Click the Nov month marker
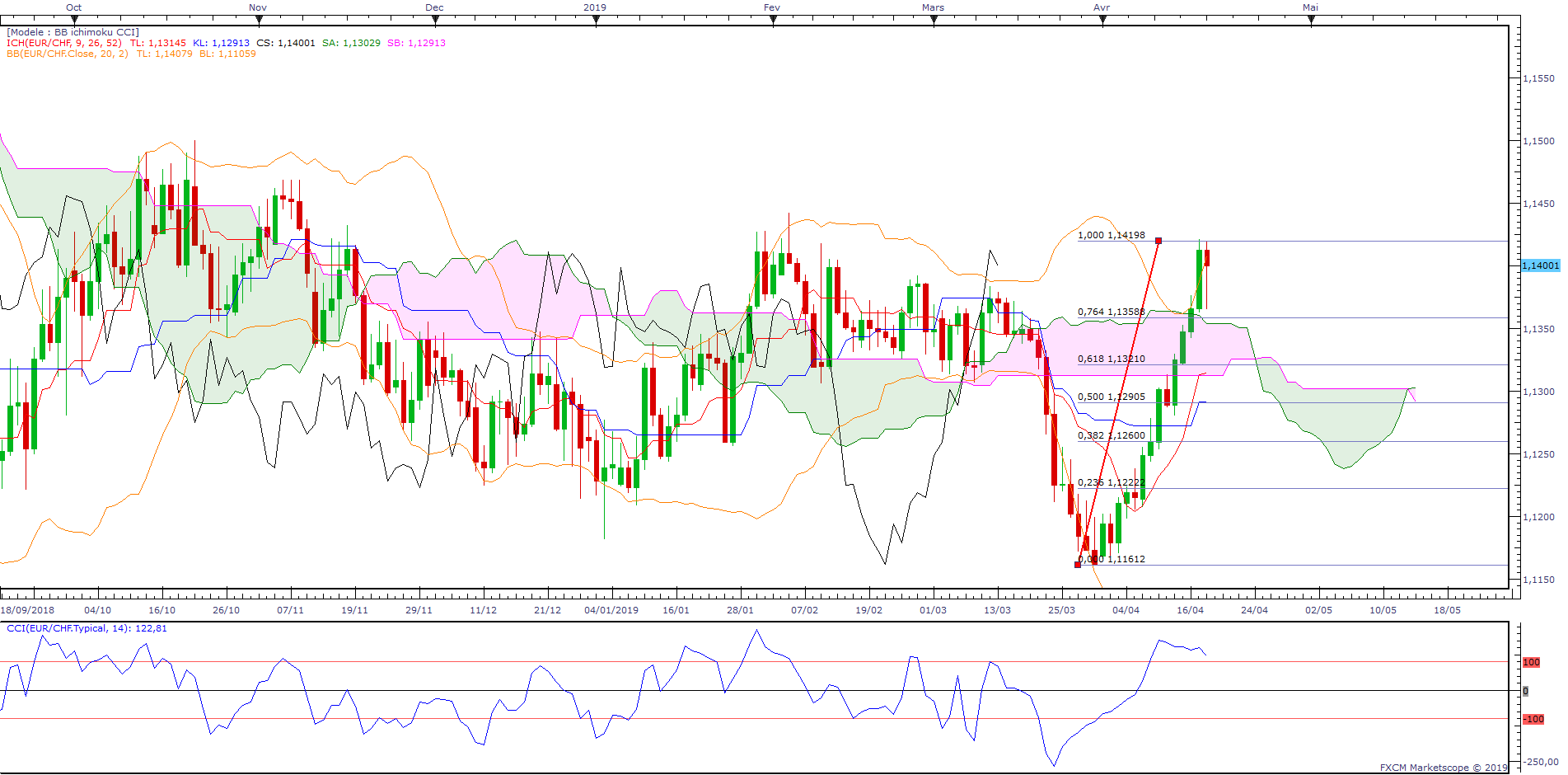 tap(258, 7)
